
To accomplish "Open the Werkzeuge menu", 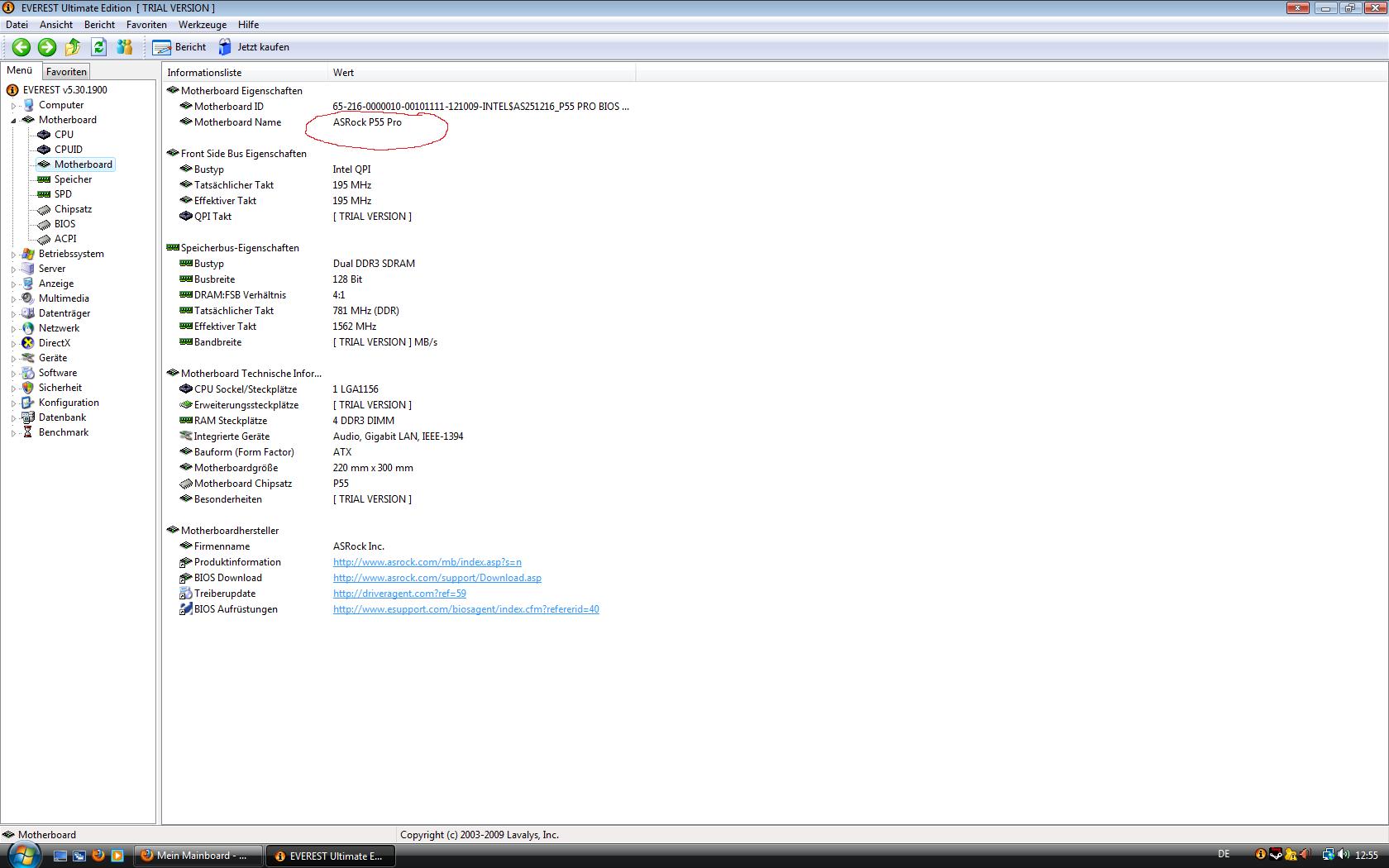I will point(202,25).
